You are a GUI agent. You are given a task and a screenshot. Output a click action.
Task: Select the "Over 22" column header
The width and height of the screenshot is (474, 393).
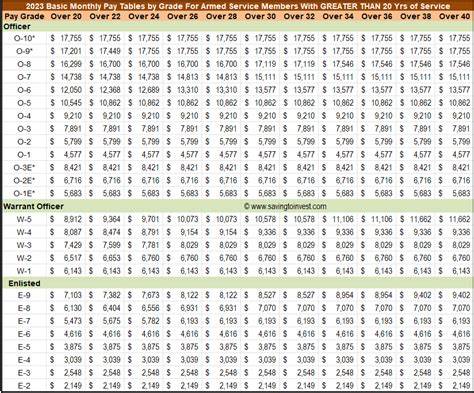(105, 16)
